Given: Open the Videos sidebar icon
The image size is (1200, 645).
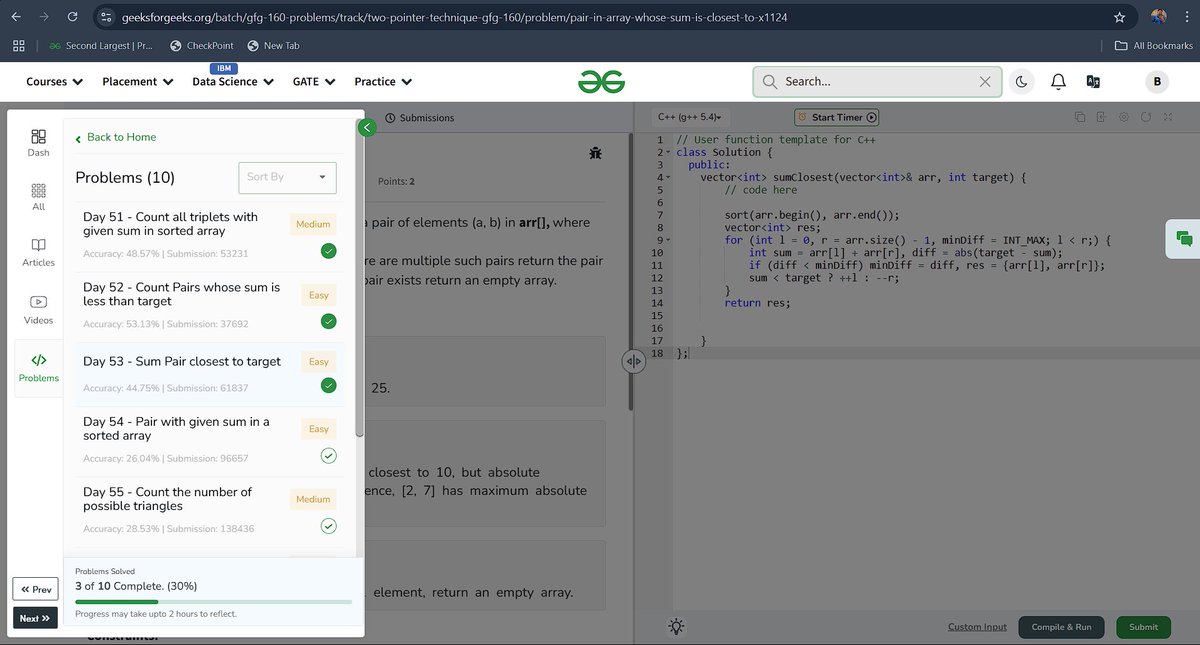Looking at the screenshot, I should click(x=38, y=309).
